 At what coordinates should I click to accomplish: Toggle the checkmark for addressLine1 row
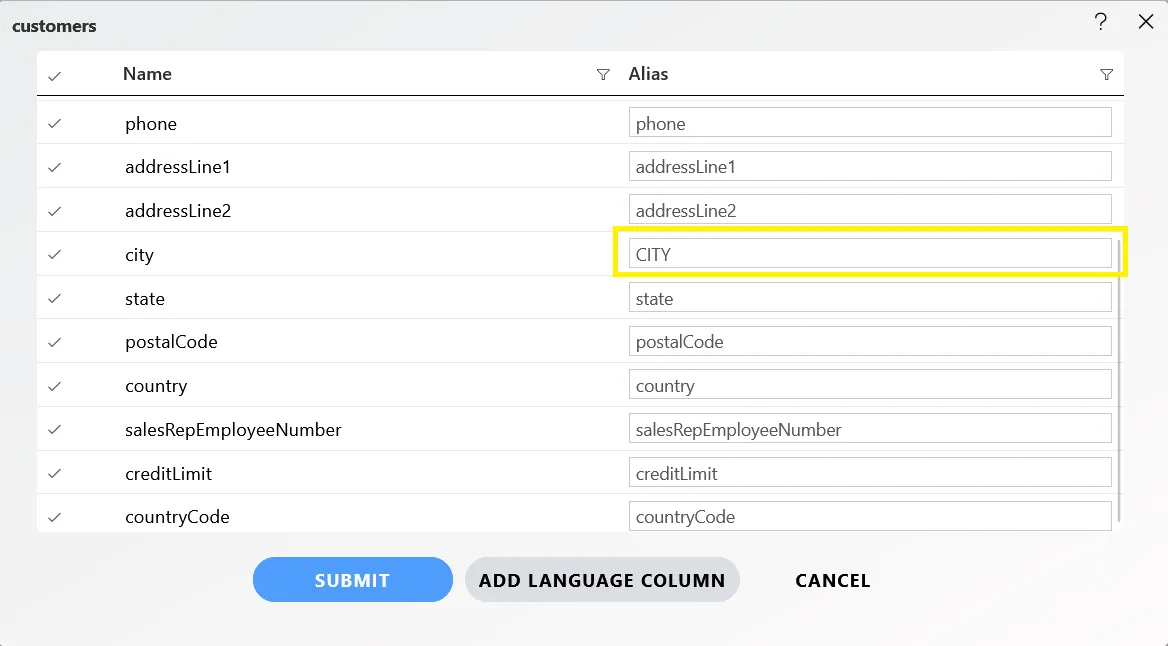click(x=54, y=168)
